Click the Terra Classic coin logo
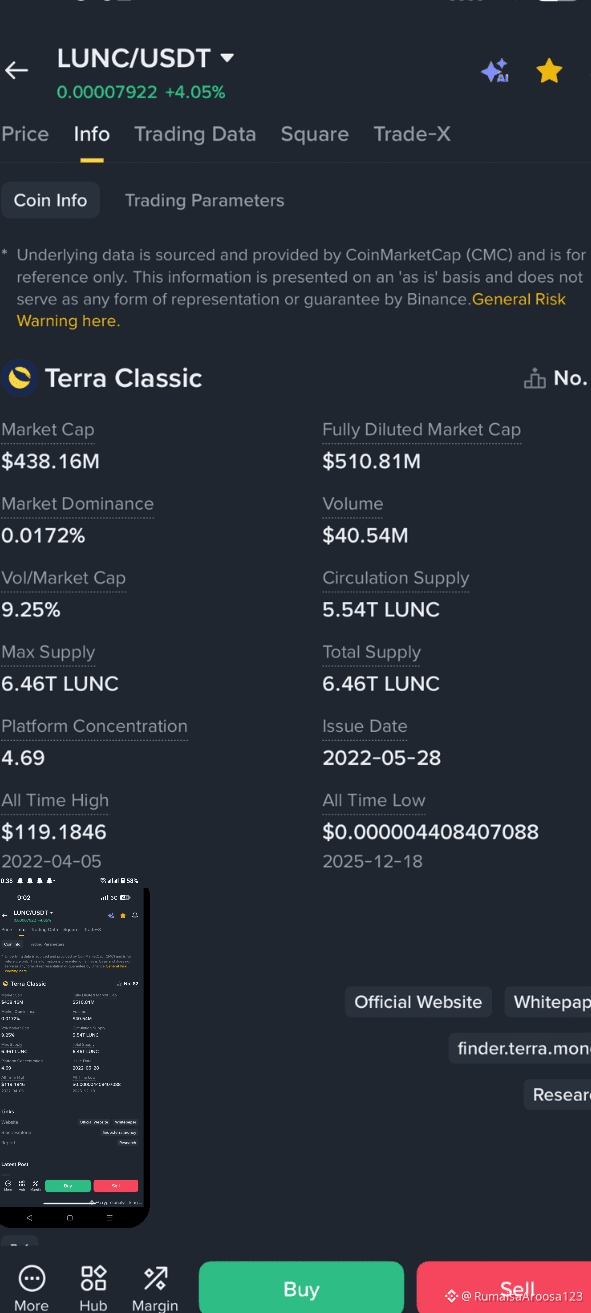The height and width of the screenshot is (1313, 591). pos(18,378)
